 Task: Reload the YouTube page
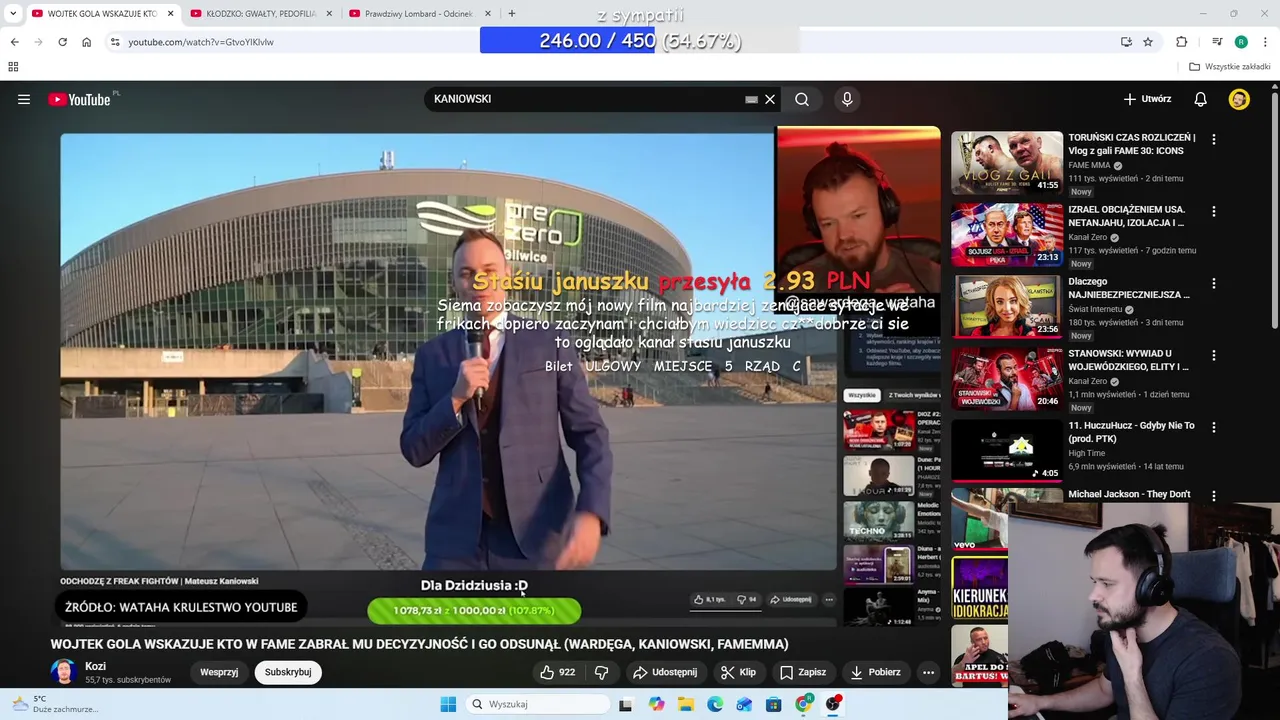coord(62,42)
